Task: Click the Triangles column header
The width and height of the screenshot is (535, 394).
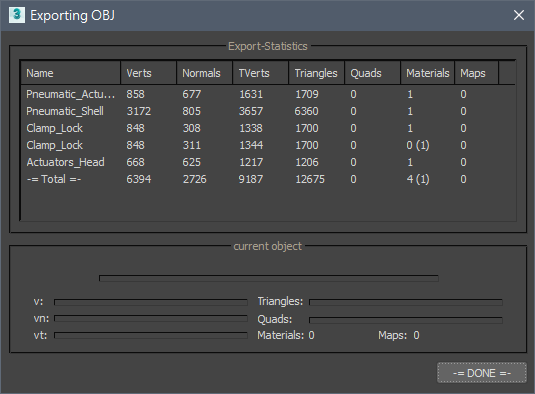Action: 317,73
